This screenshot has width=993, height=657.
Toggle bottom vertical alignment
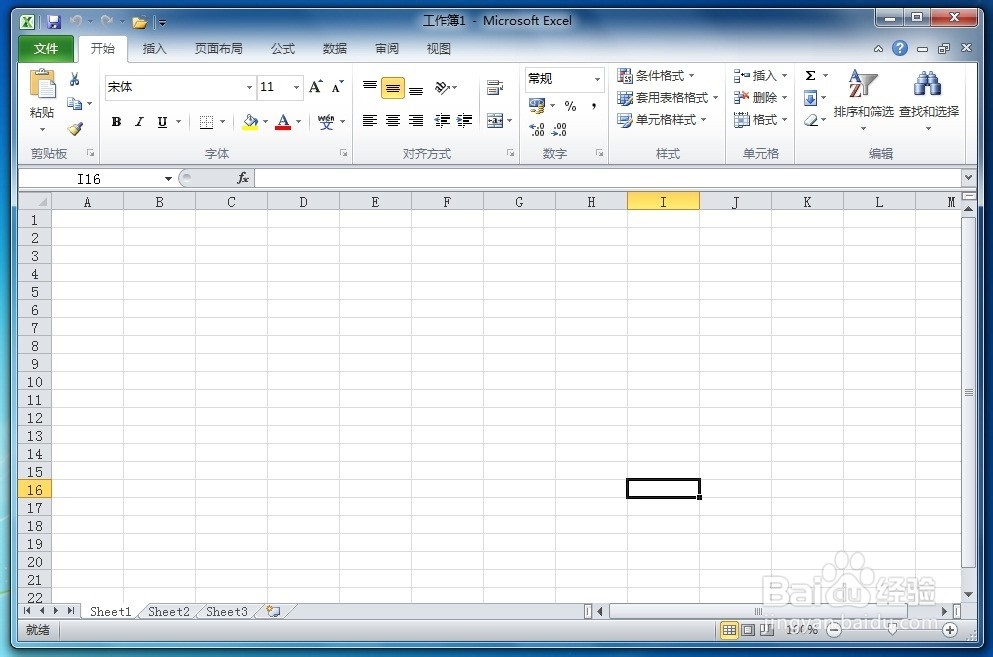416,89
